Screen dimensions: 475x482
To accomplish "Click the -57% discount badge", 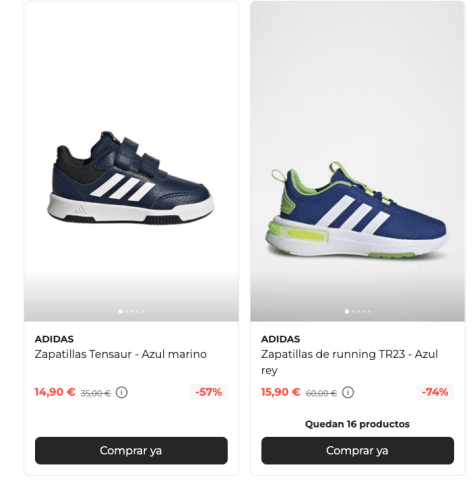I will pyautogui.click(x=209, y=392).
